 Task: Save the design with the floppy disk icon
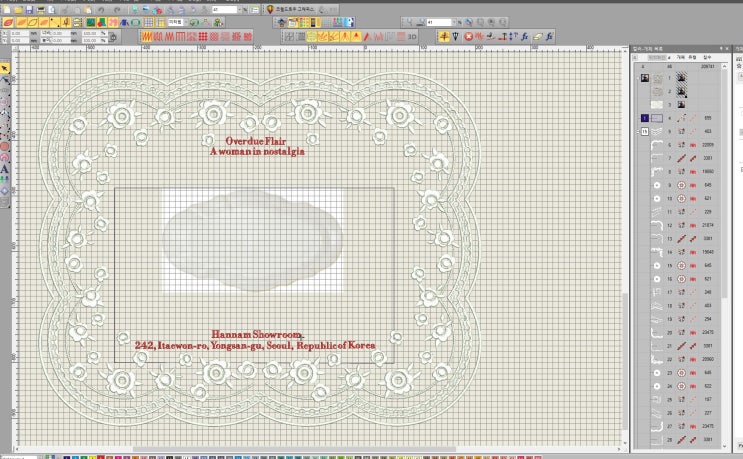coord(29,9)
